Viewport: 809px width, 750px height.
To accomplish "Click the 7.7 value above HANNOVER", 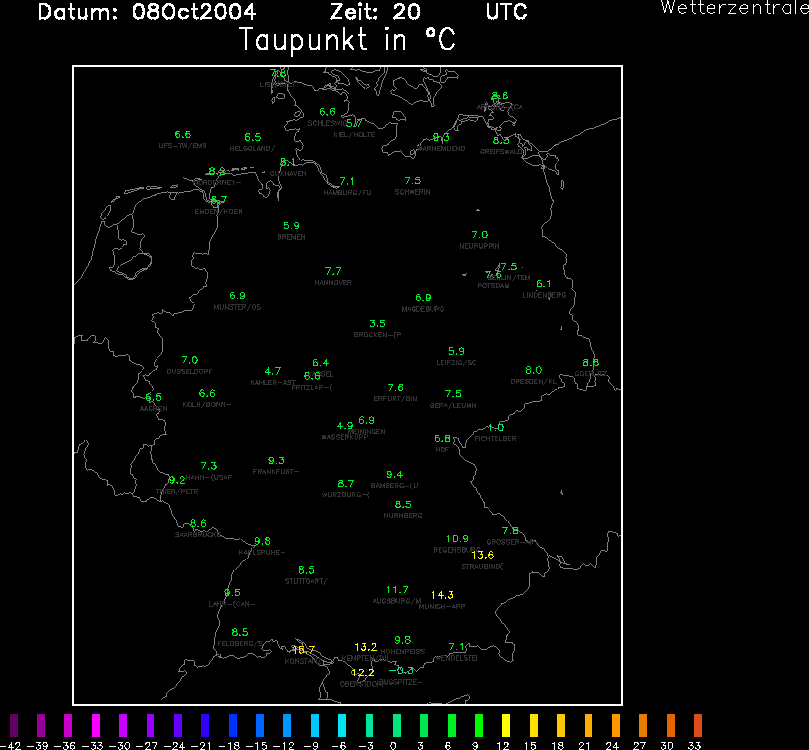I will pos(333,271).
